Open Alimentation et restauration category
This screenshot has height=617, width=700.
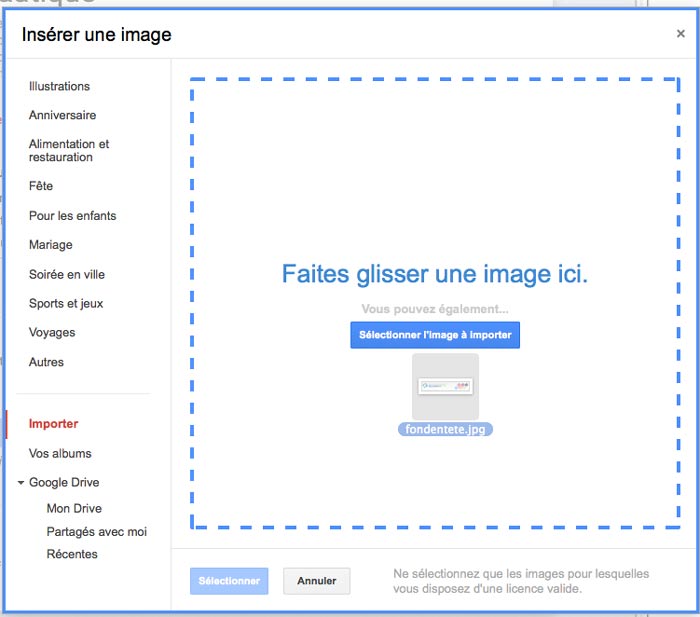(69, 151)
